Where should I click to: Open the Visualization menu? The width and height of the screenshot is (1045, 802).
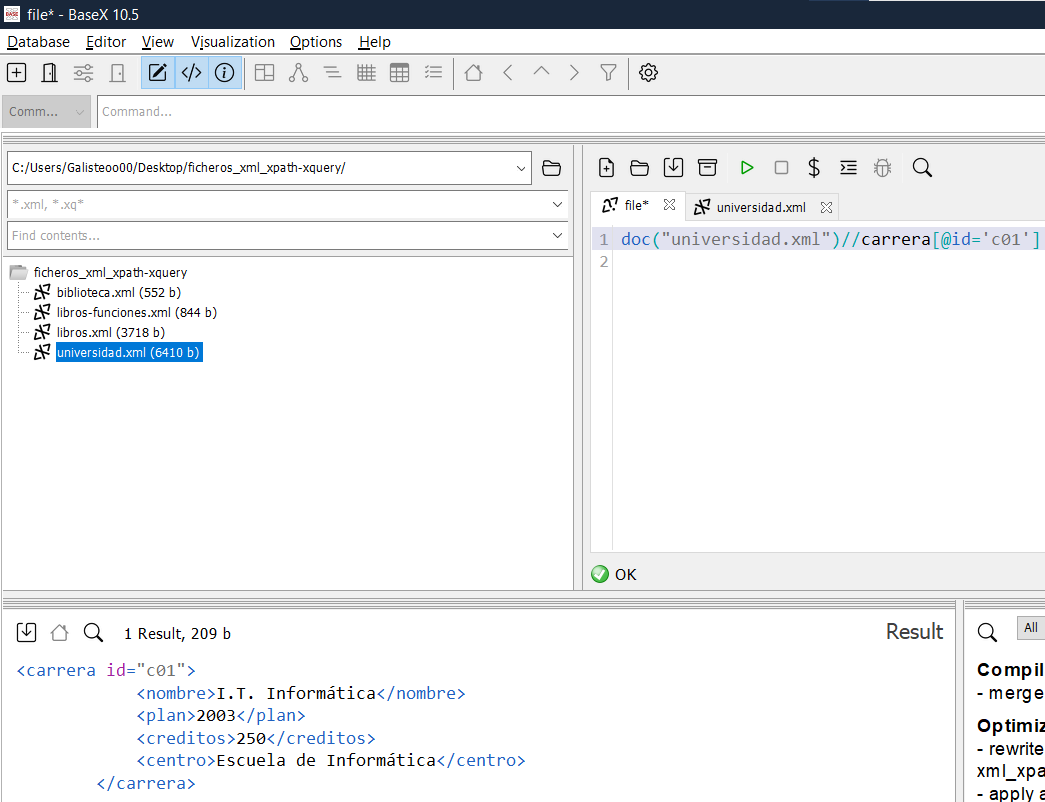tap(232, 42)
